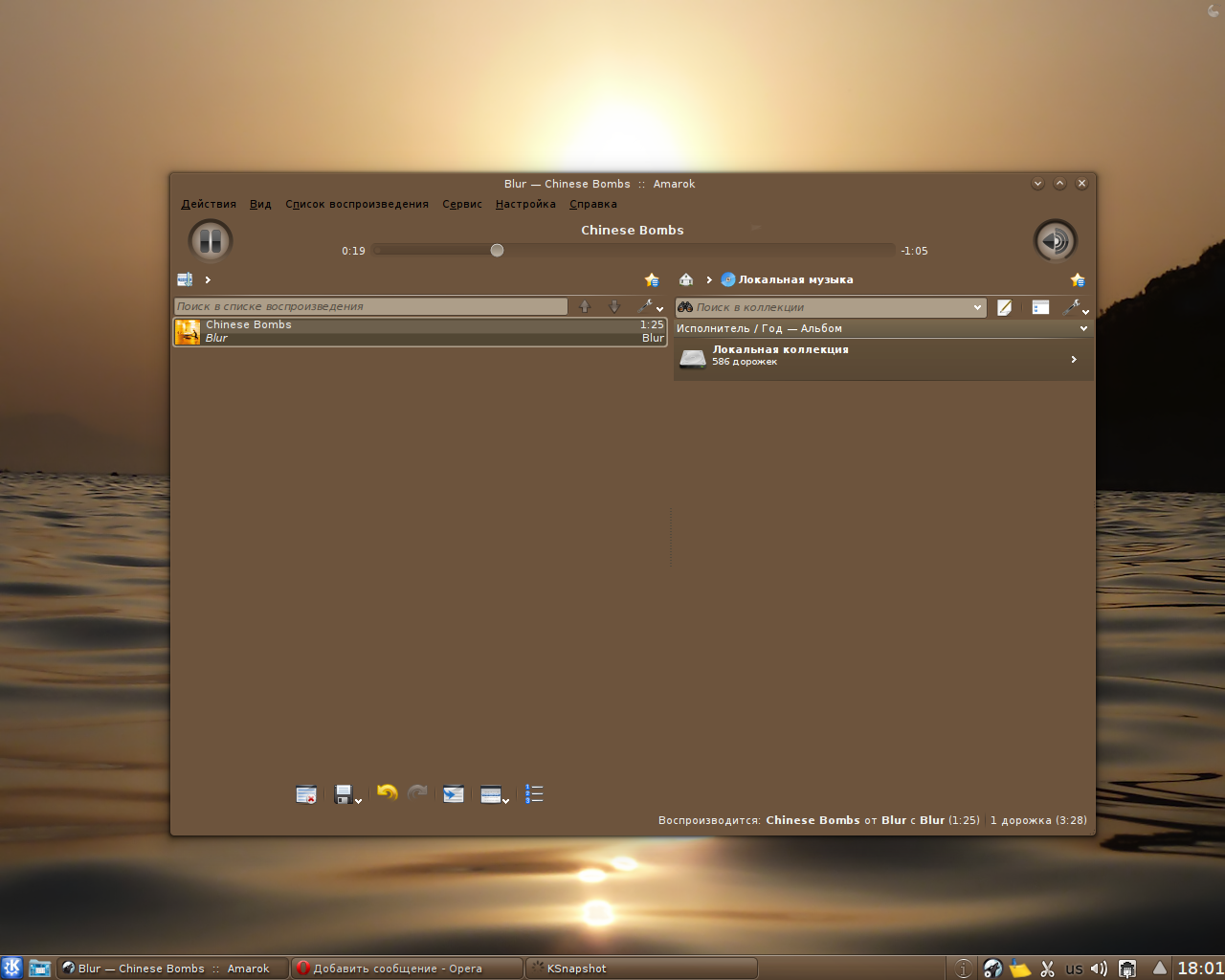Go to the media sources home icon
The image size is (1225, 980).
pos(685,279)
